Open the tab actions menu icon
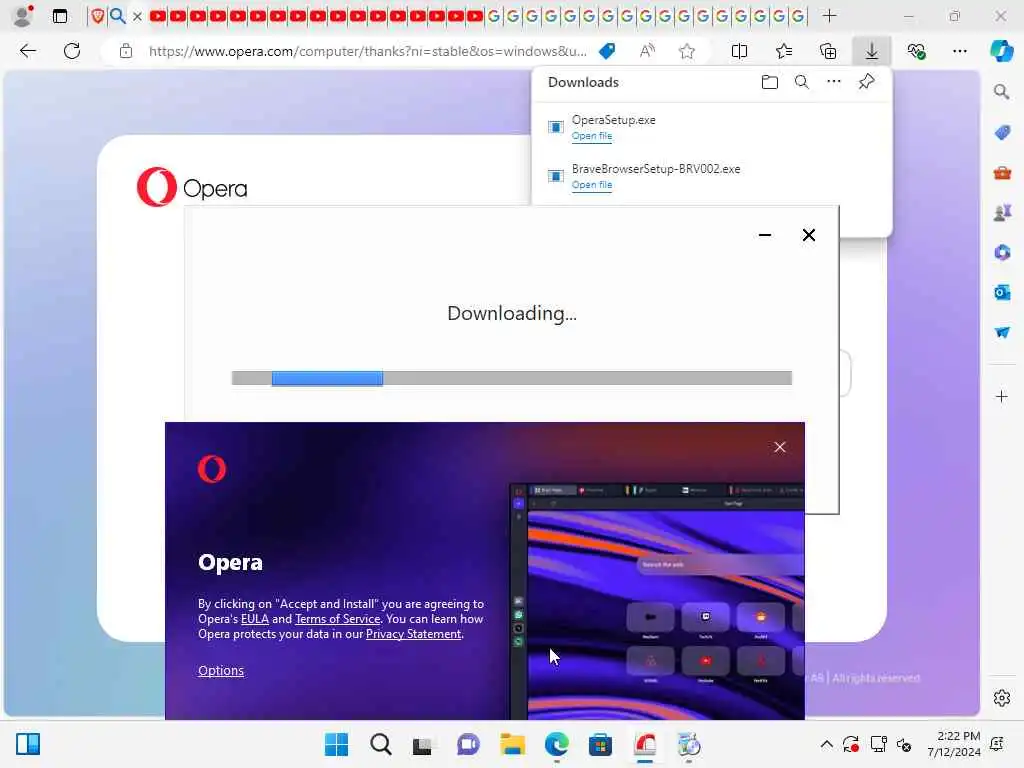This screenshot has height=768, width=1024. [59, 16]
